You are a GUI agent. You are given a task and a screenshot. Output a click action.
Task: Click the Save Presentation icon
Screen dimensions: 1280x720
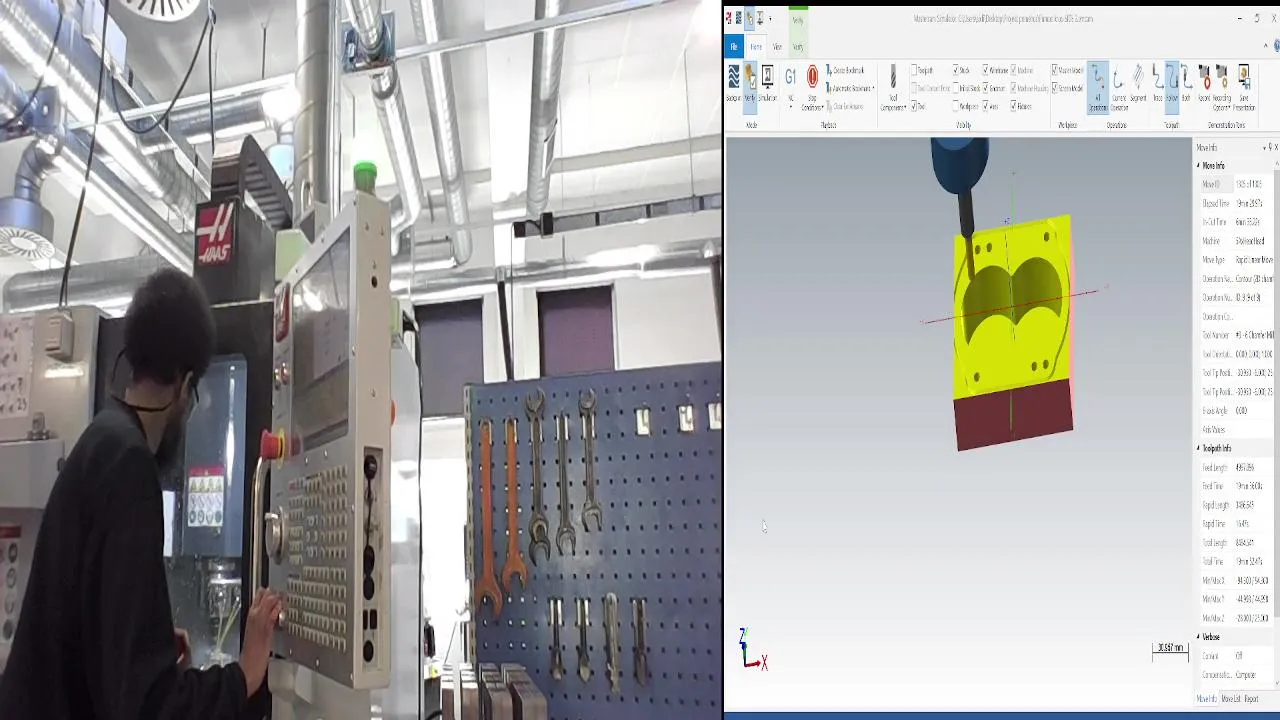click(1244, 88)
